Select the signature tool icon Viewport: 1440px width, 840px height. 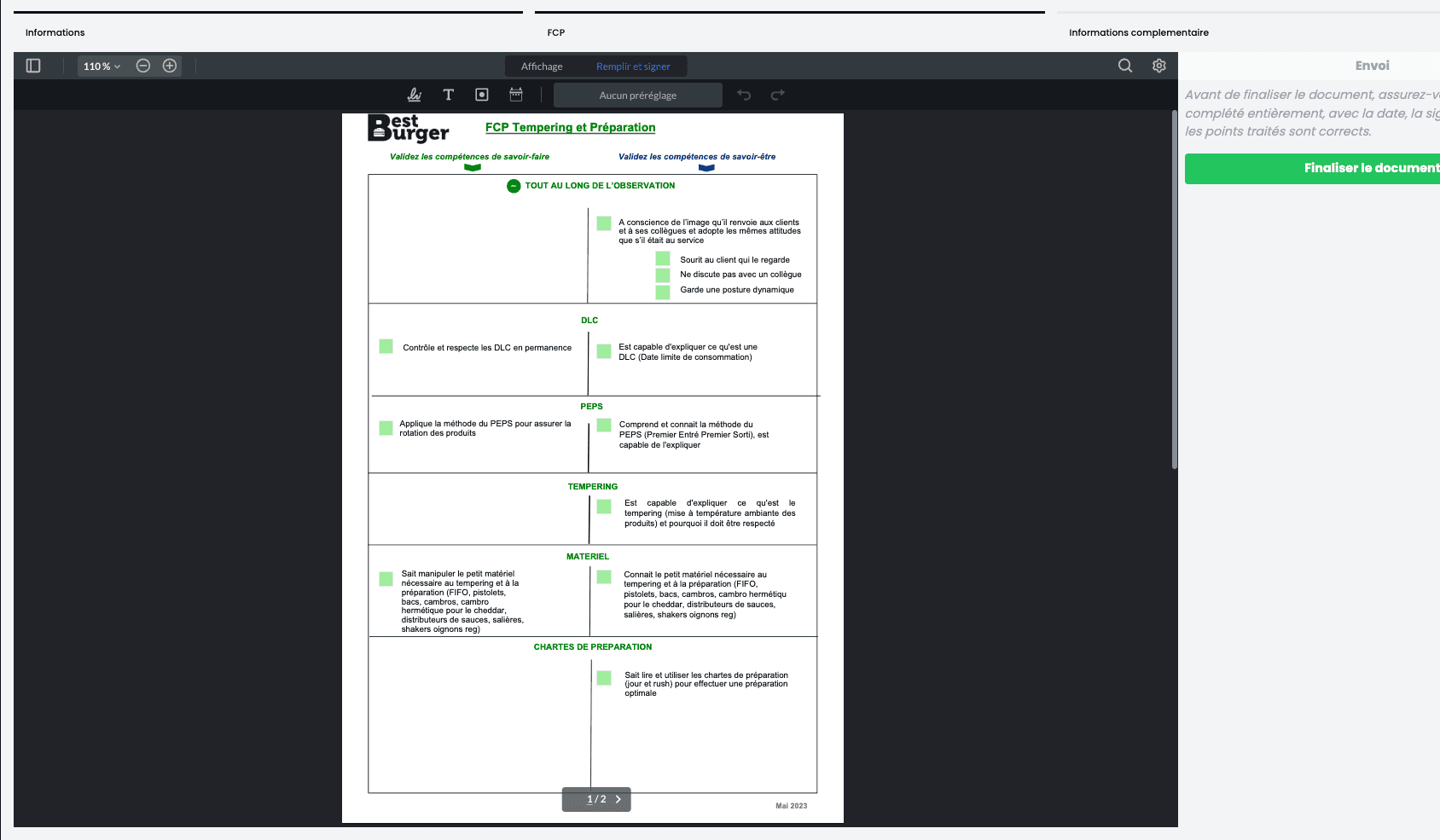tap(415, 95)
